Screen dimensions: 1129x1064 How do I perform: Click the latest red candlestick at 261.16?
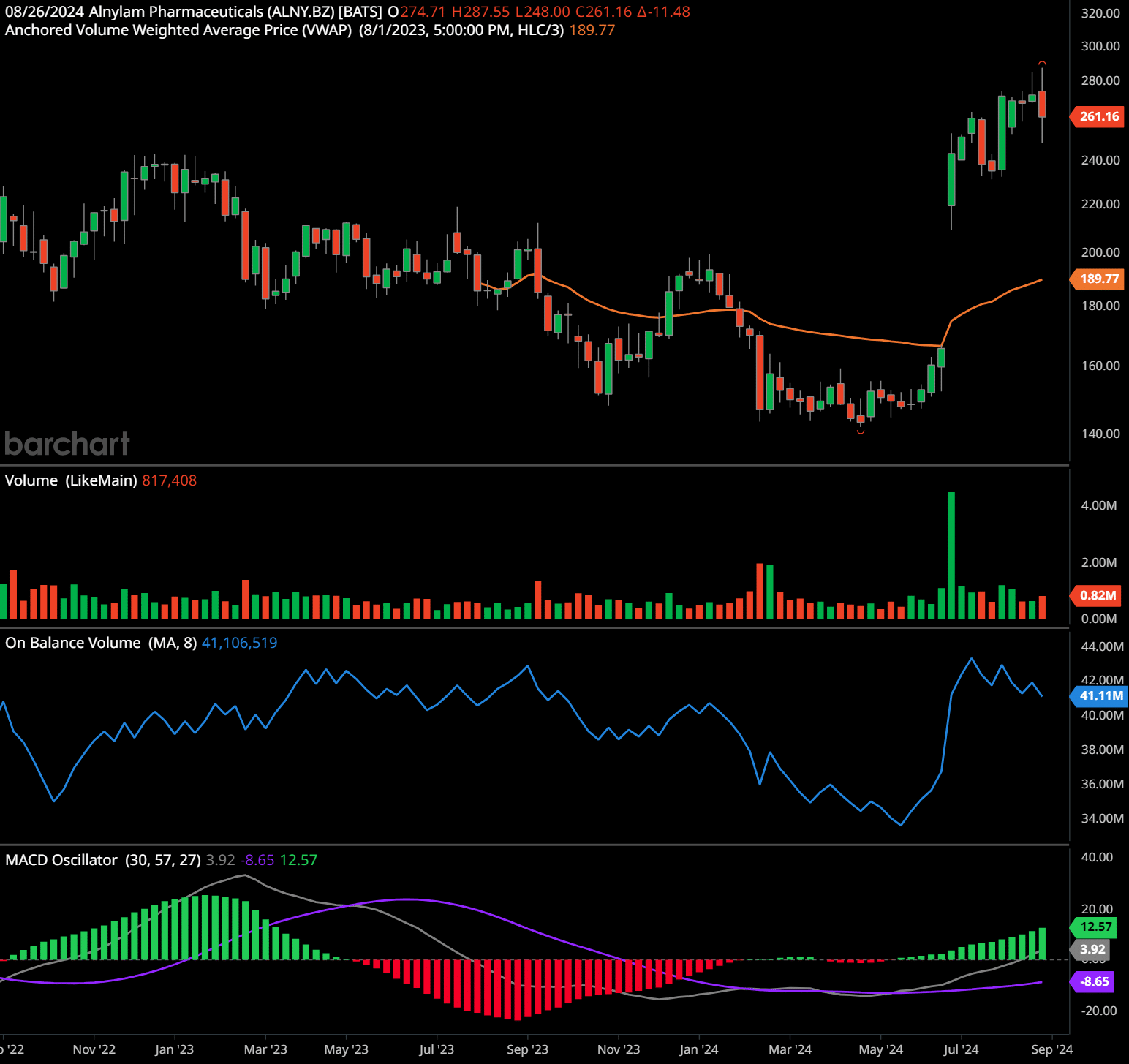click(x=1042, y=104)
